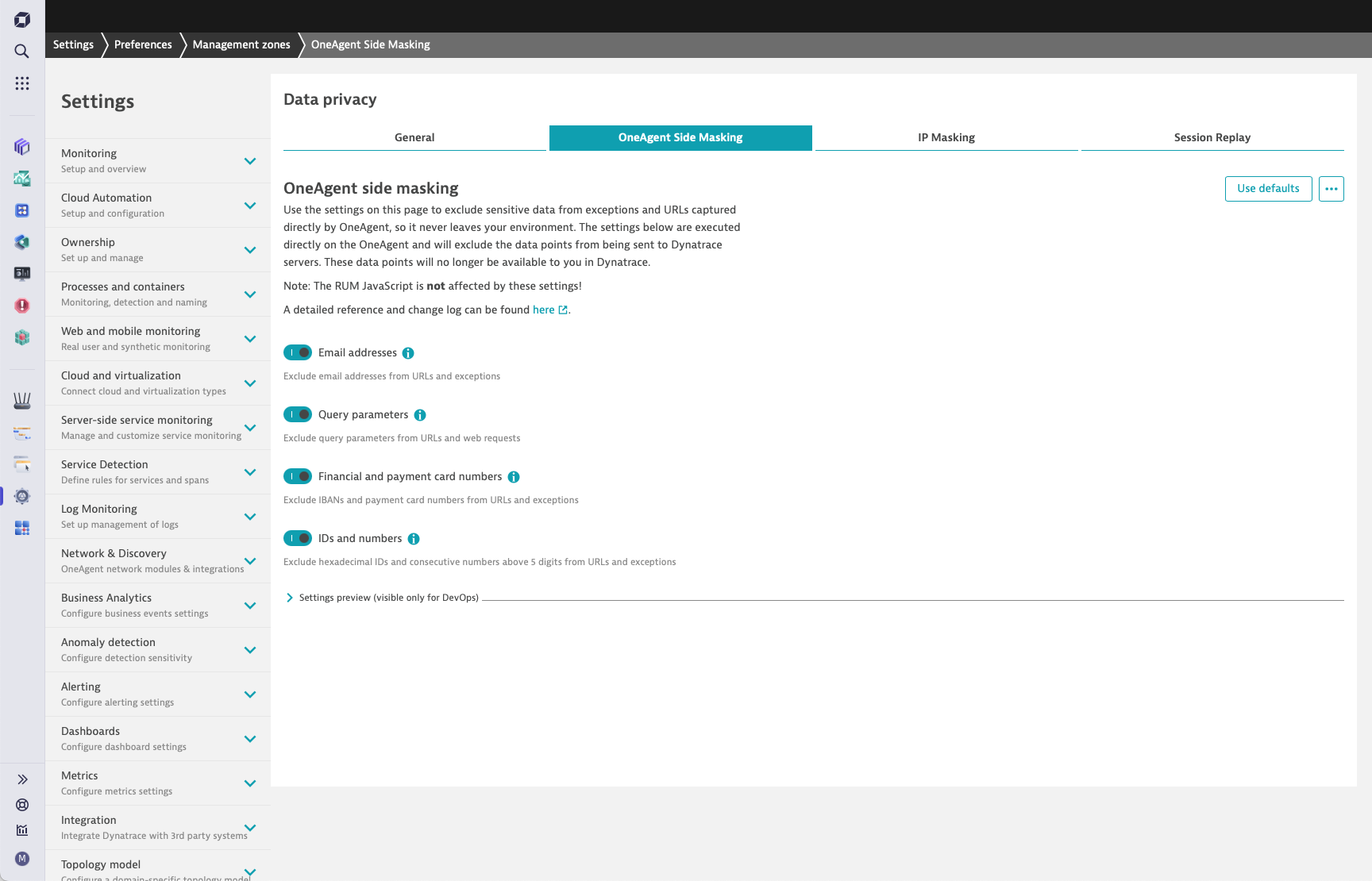Open the three-dots options button
Image resolution: width=1372 pixels, height=881 pixels.
(1332, 189)
